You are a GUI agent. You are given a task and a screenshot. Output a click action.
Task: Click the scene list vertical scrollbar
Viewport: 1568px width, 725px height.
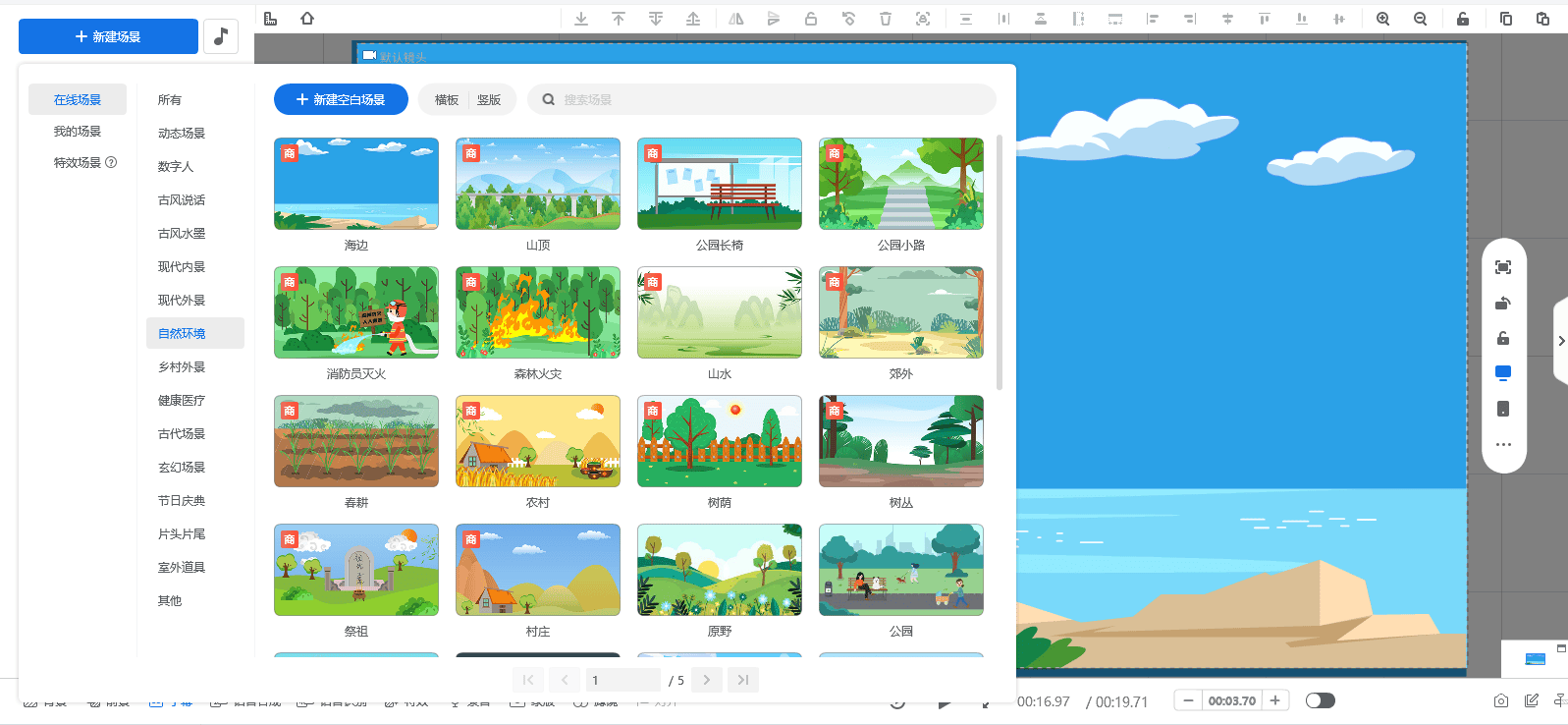pos(1000,262)
